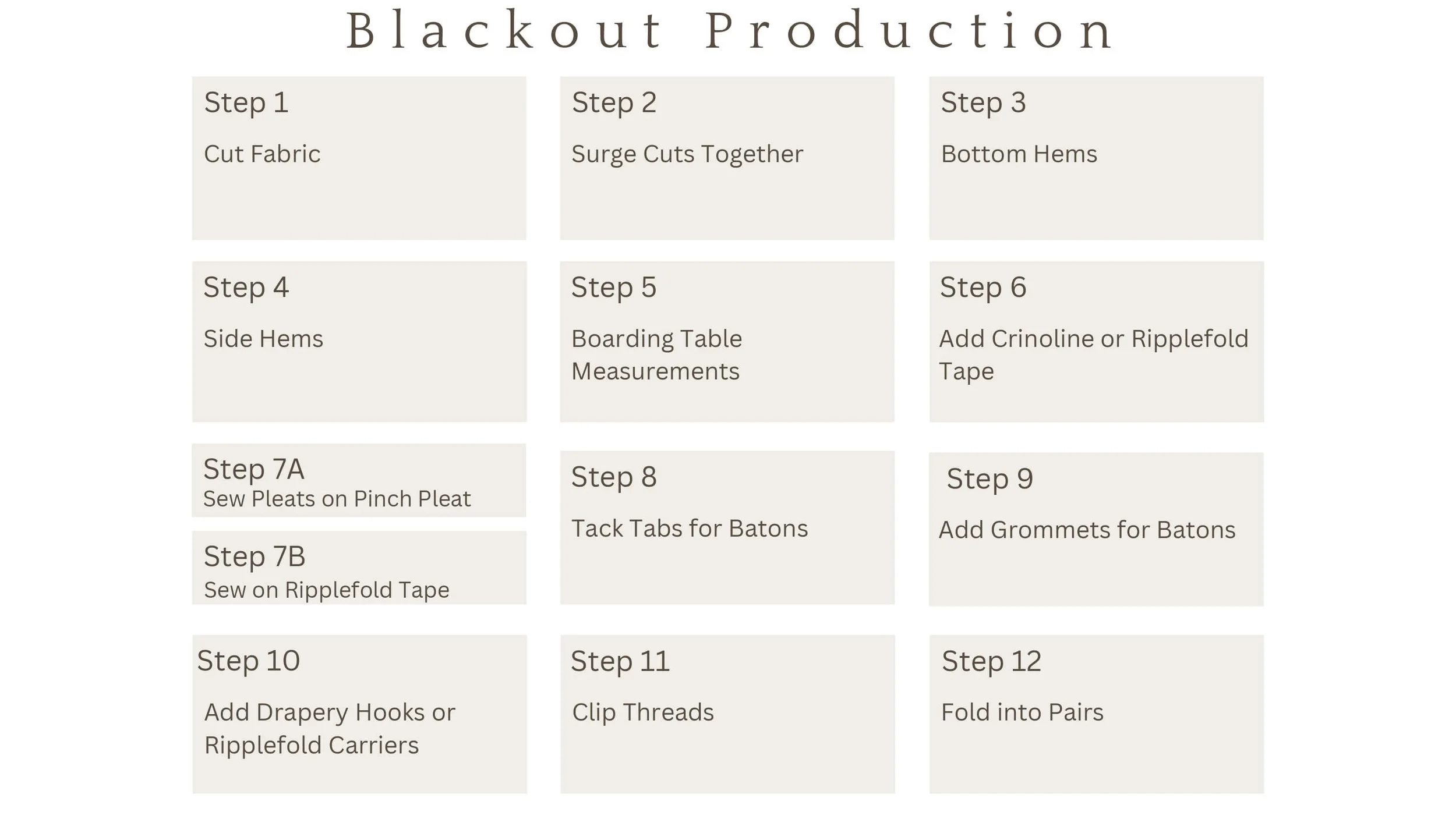
Task: Click the 'Clip Threads' description text
Action: coord(643,712)
